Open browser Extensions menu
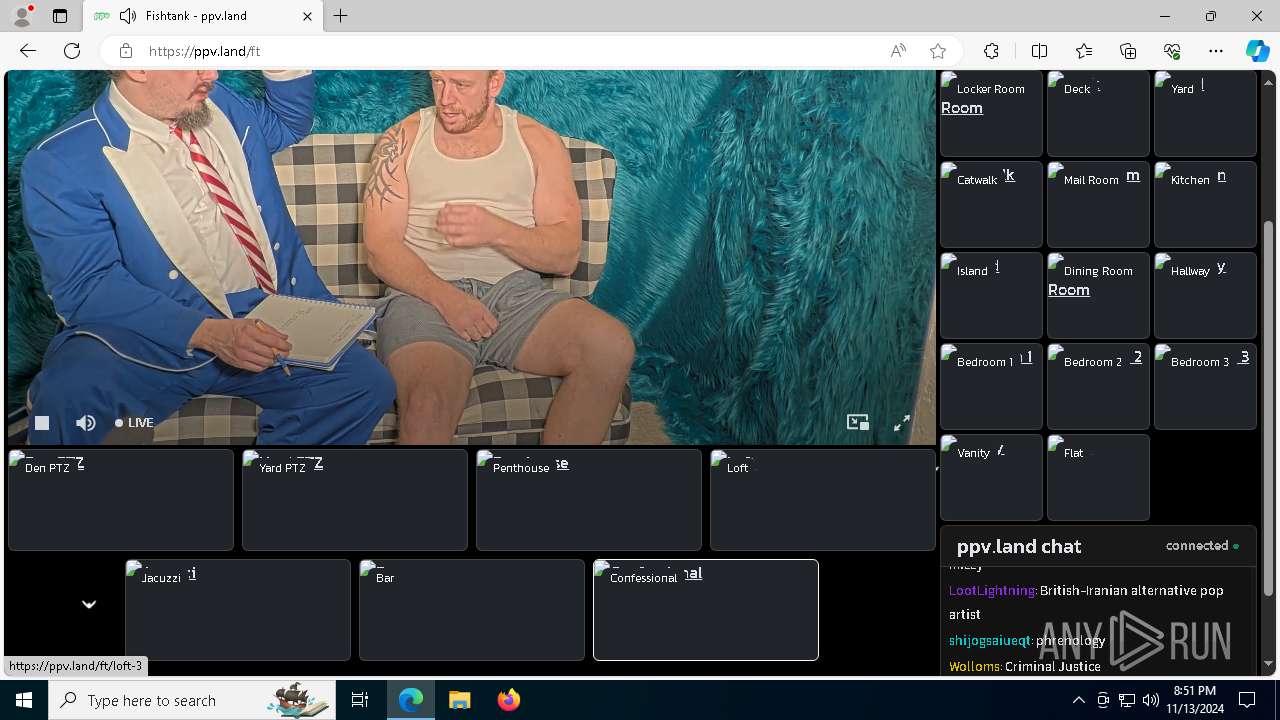The image size is (1280, 720). 991,51
